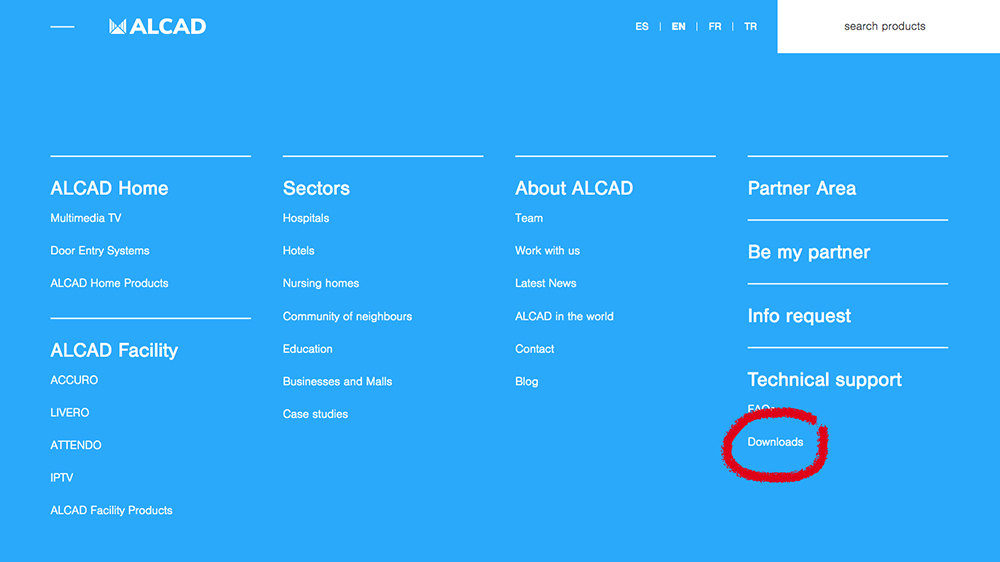Switch language to ES
Image resolution: width=1000 pixels, height=562 pixels.
pyautogui.click(x=642, y=27)
